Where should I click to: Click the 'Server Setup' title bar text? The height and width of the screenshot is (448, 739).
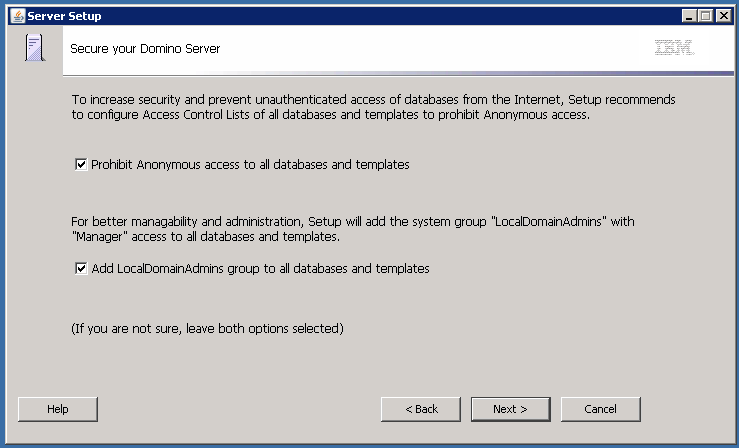tap(64, 16)
